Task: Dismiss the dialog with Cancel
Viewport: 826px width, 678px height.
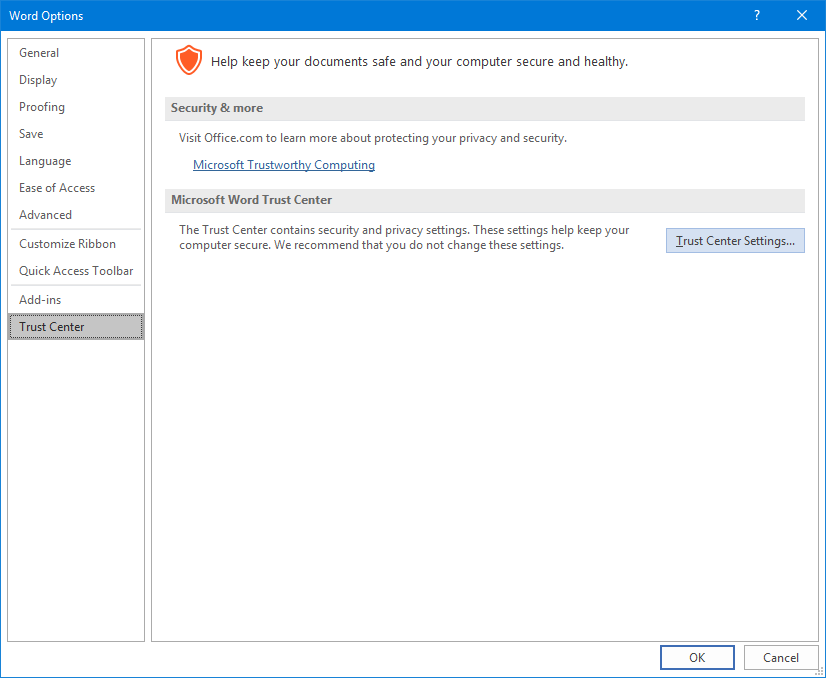Action: (x=781, y=657)
